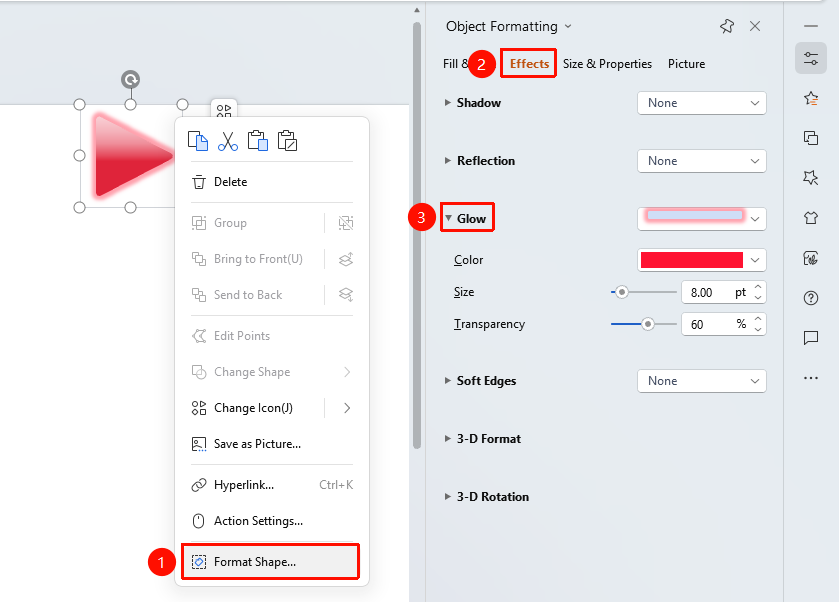Click the Copy icon in the context menu
The height and width of the screenshot is (602, 839).
point(198,141)
